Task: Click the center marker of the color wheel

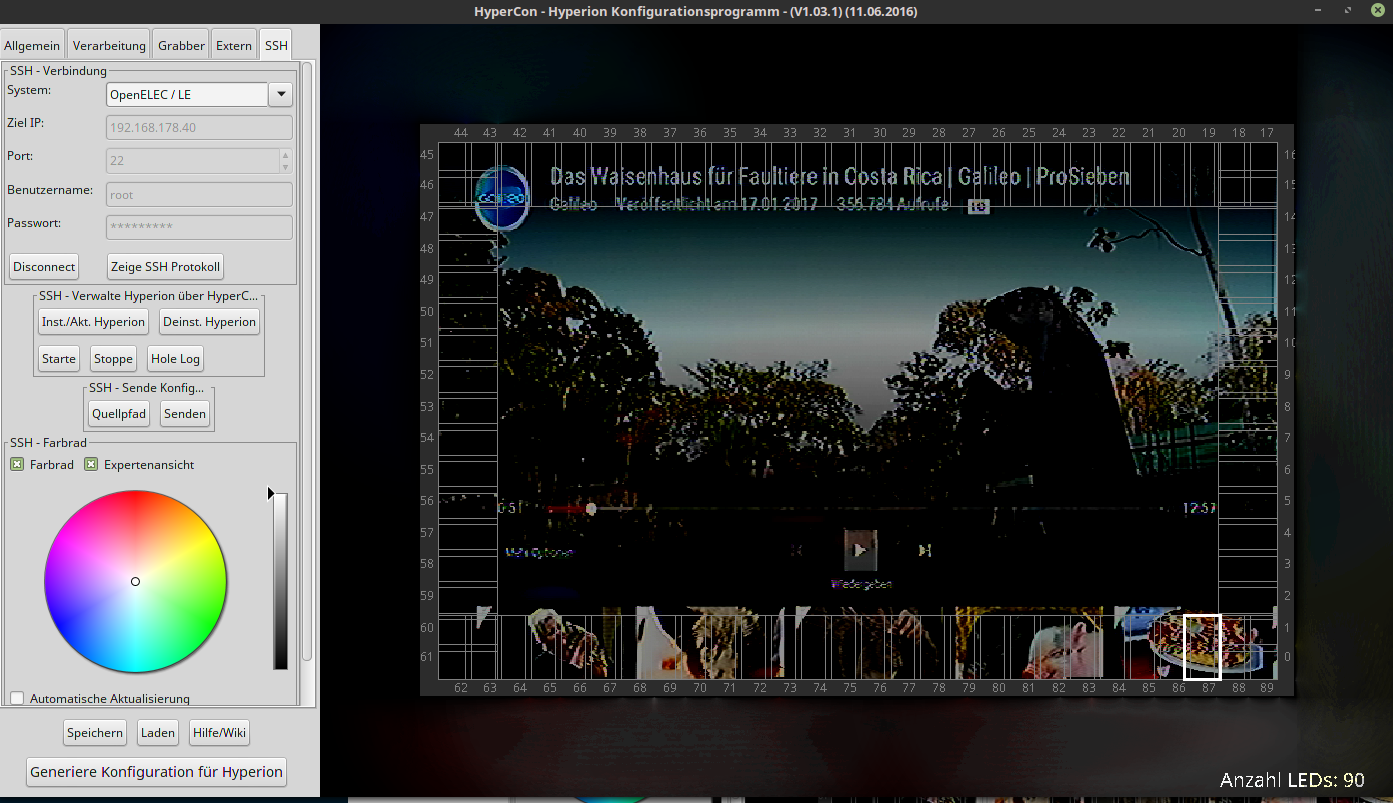Action: [136, 581]
